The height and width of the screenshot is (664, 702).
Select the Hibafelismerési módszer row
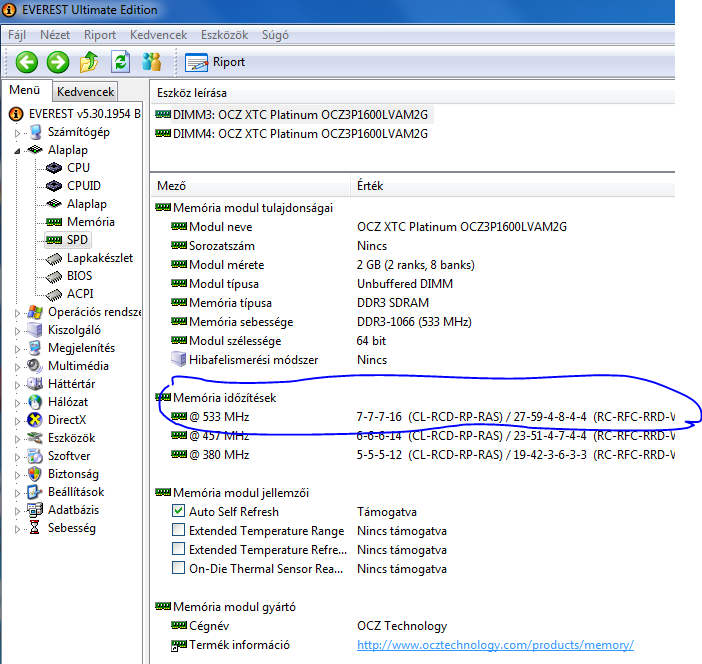279,360
